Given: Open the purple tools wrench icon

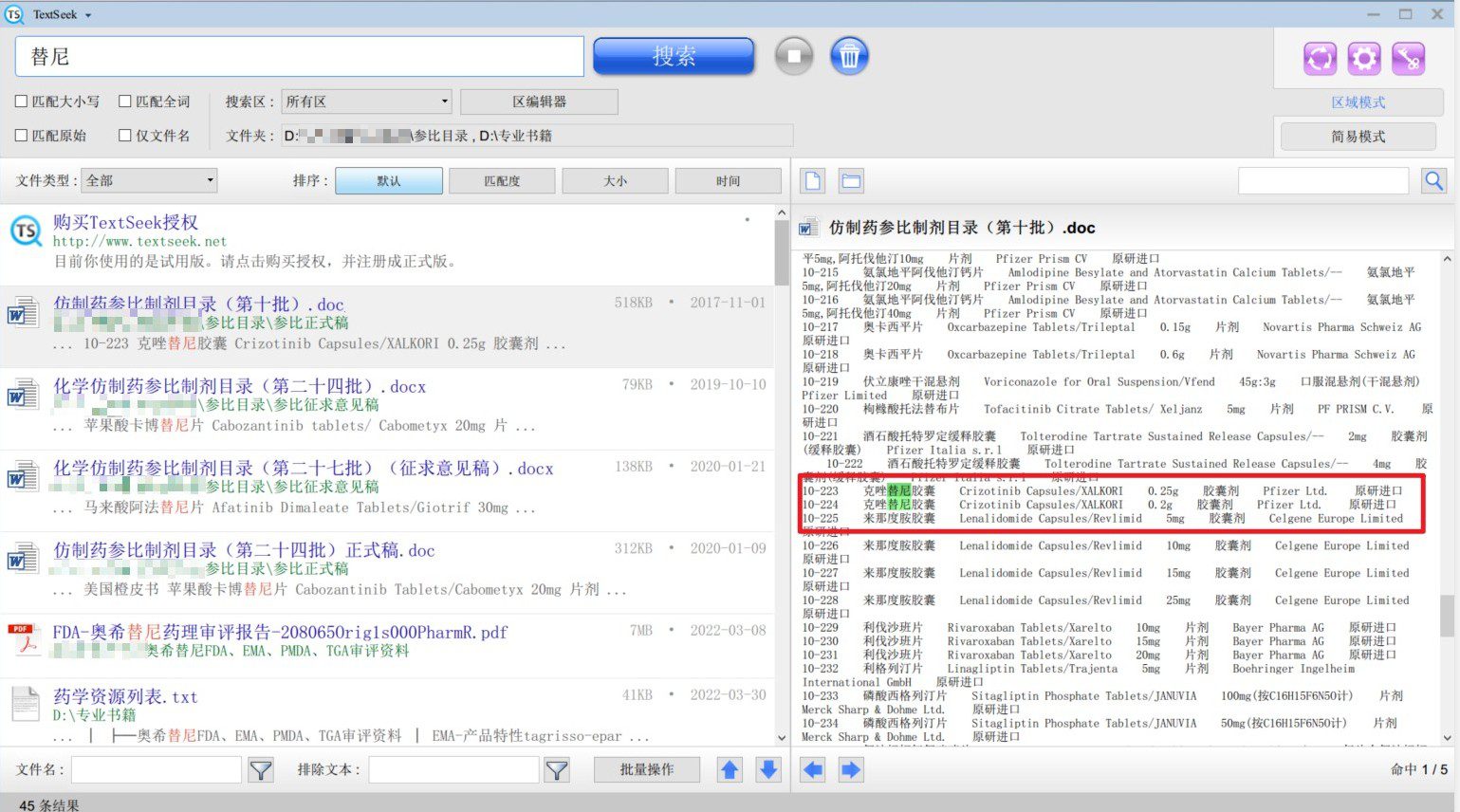Looking at the screenshot, I should [1409, 59].
